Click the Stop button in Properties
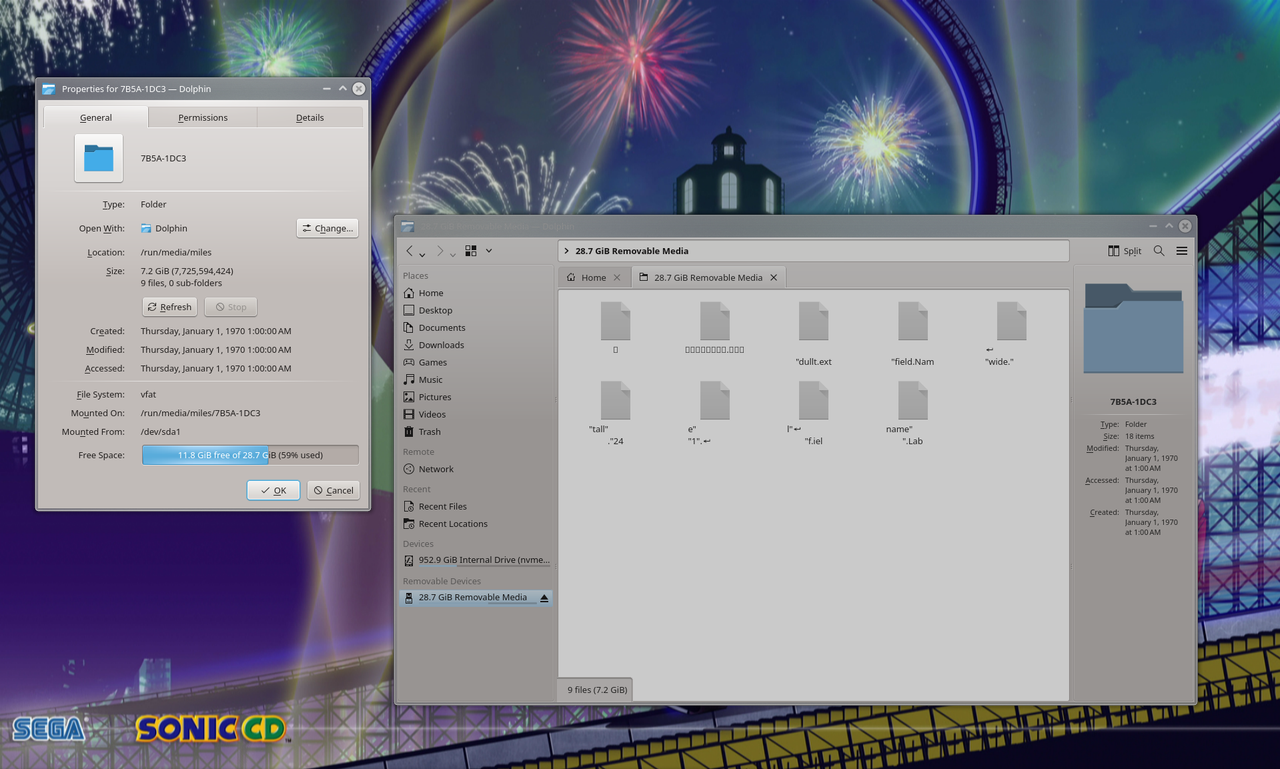Screen dimensions: 1280x769 tap(231, 307)
